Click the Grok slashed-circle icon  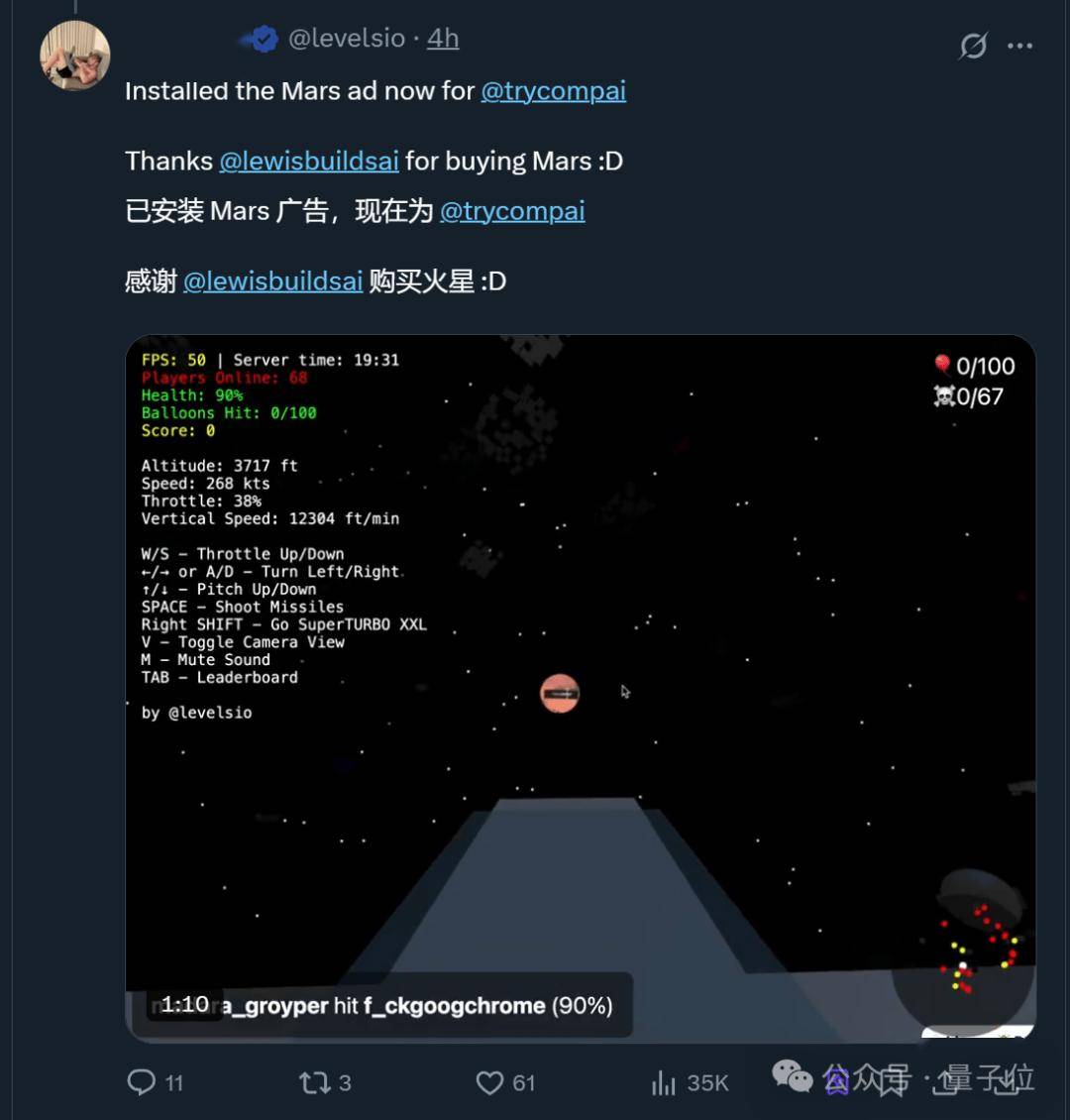pos(973,46)
